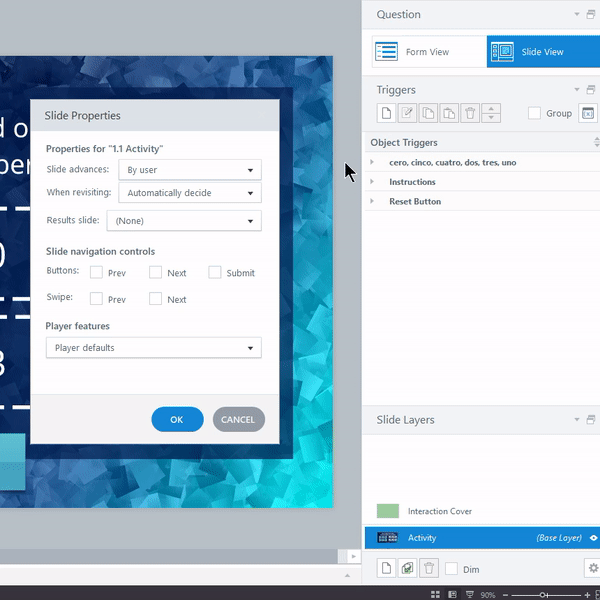600x600 pixels.
Task: Open the manage variables icon
Action: pyautogui.click(x=588, y=114)
